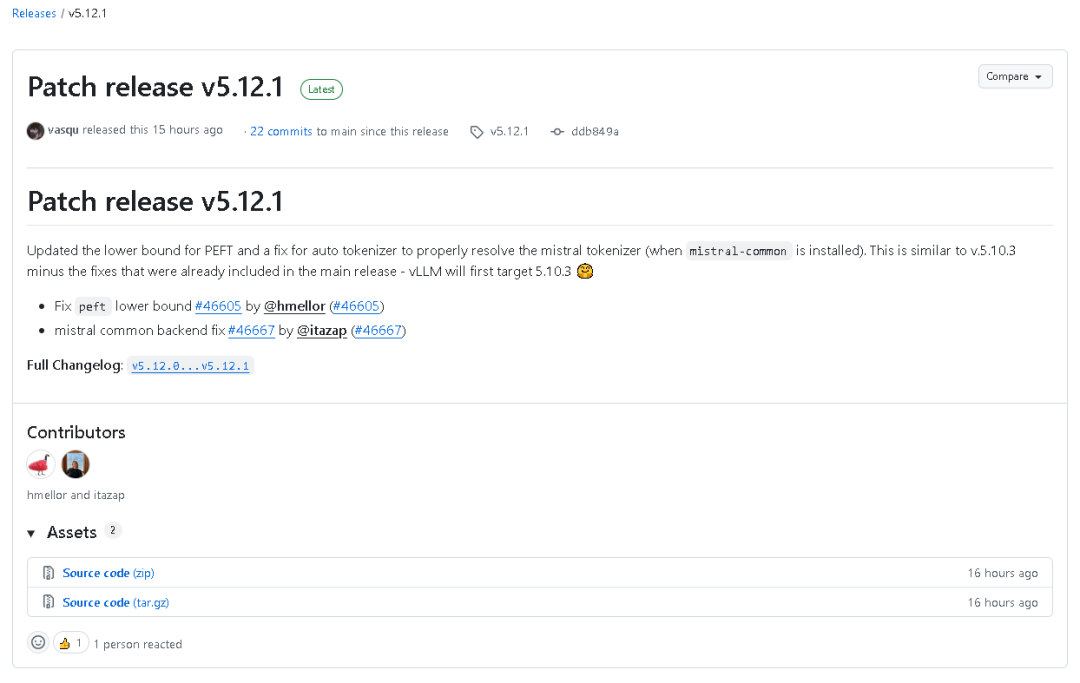Download Source code (zip)
Viewport: 1080px width, 683px height.
[x=108, y=573]
